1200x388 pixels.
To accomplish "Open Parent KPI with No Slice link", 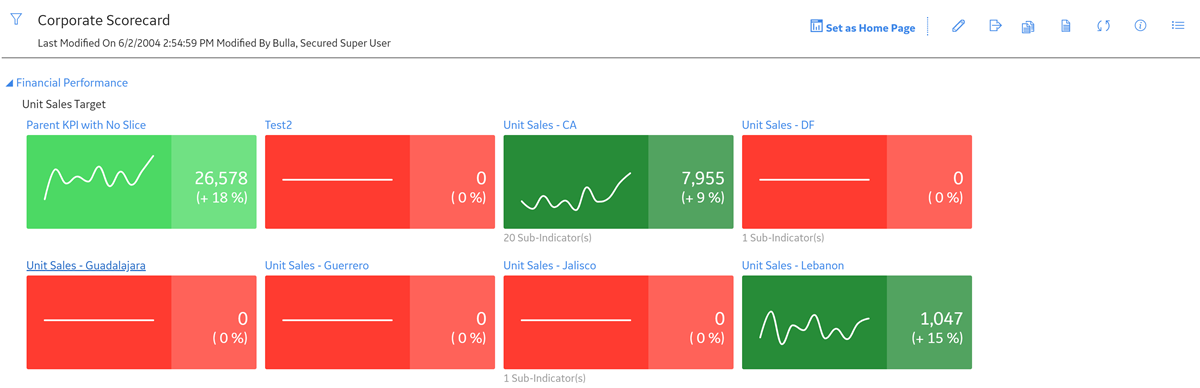I will click(86, 125).
